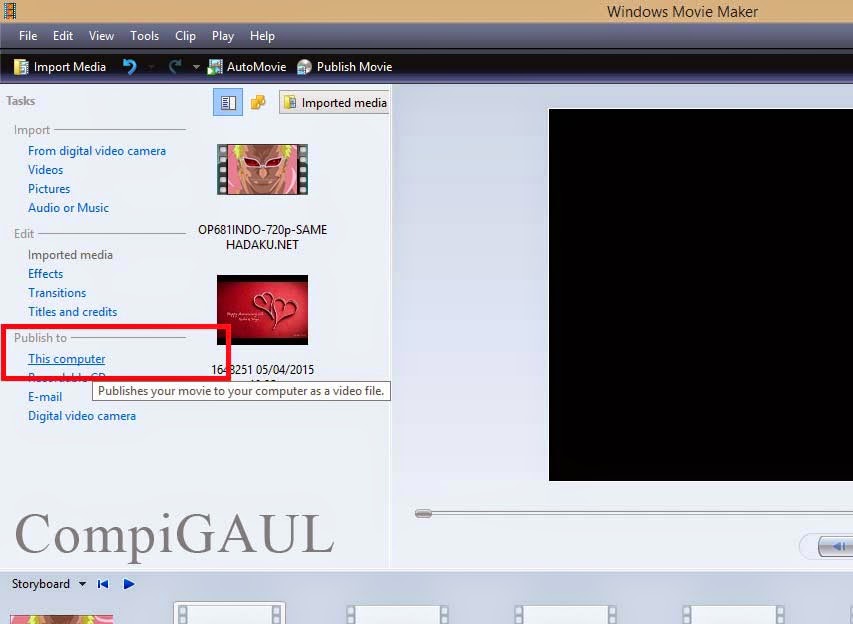Click the Movie Maker filmstrip title icon
The height and width of the screenshot is (624, 853).
pyautogui.click(x=10, y=10)
